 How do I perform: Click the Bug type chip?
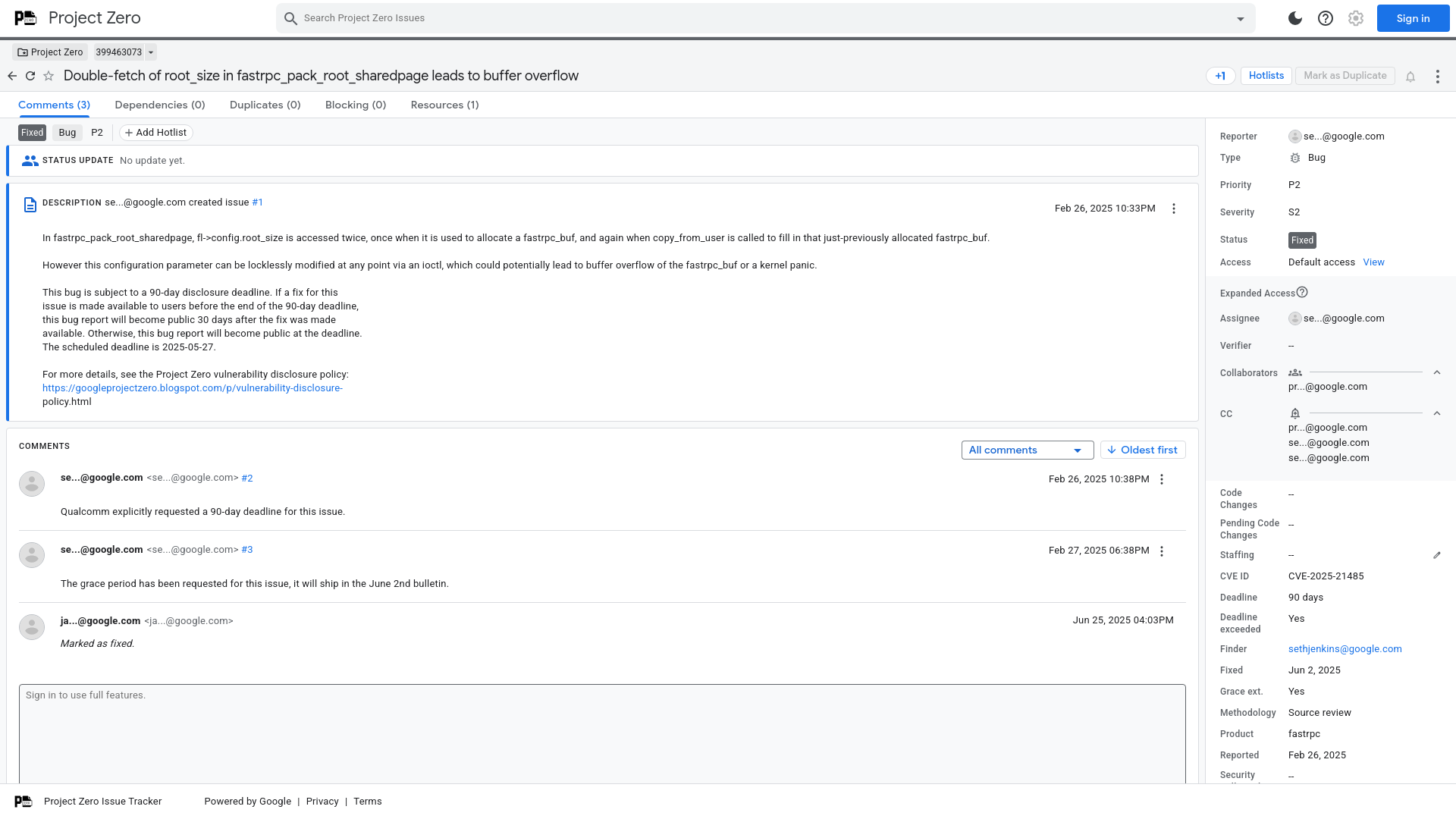(x=67, y=133)
